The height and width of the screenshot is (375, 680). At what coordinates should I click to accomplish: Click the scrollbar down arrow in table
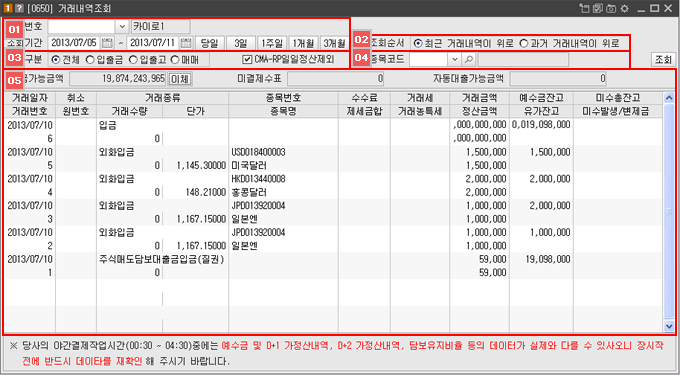click(669, 326)
